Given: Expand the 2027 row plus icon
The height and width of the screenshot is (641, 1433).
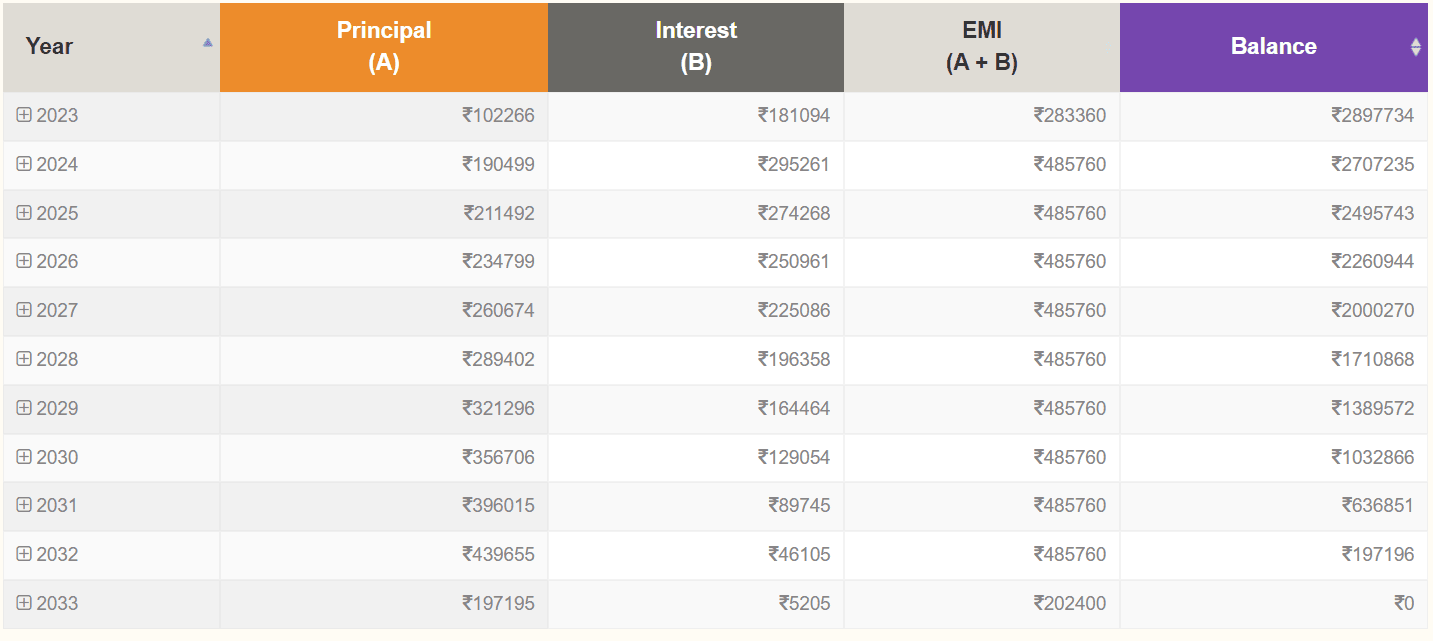Looking at the screenshot, I should [24, 310].
